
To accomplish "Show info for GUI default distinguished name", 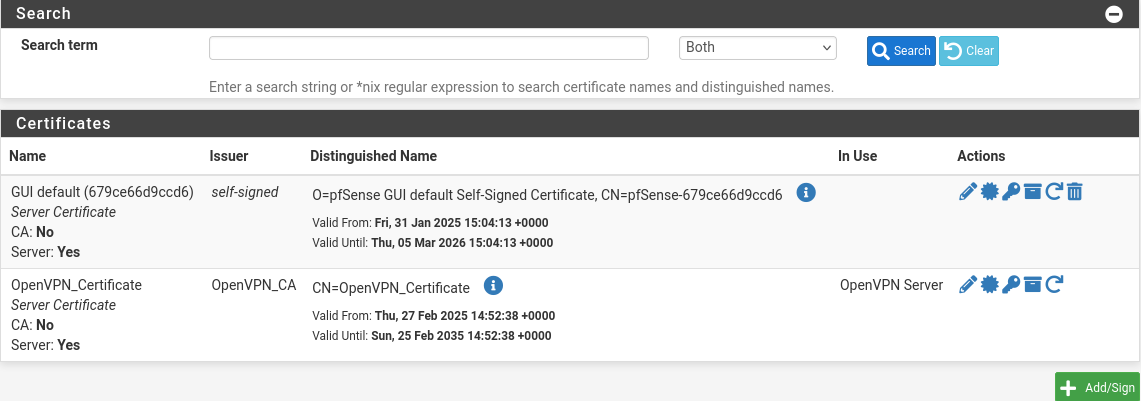I will [806, 193].
